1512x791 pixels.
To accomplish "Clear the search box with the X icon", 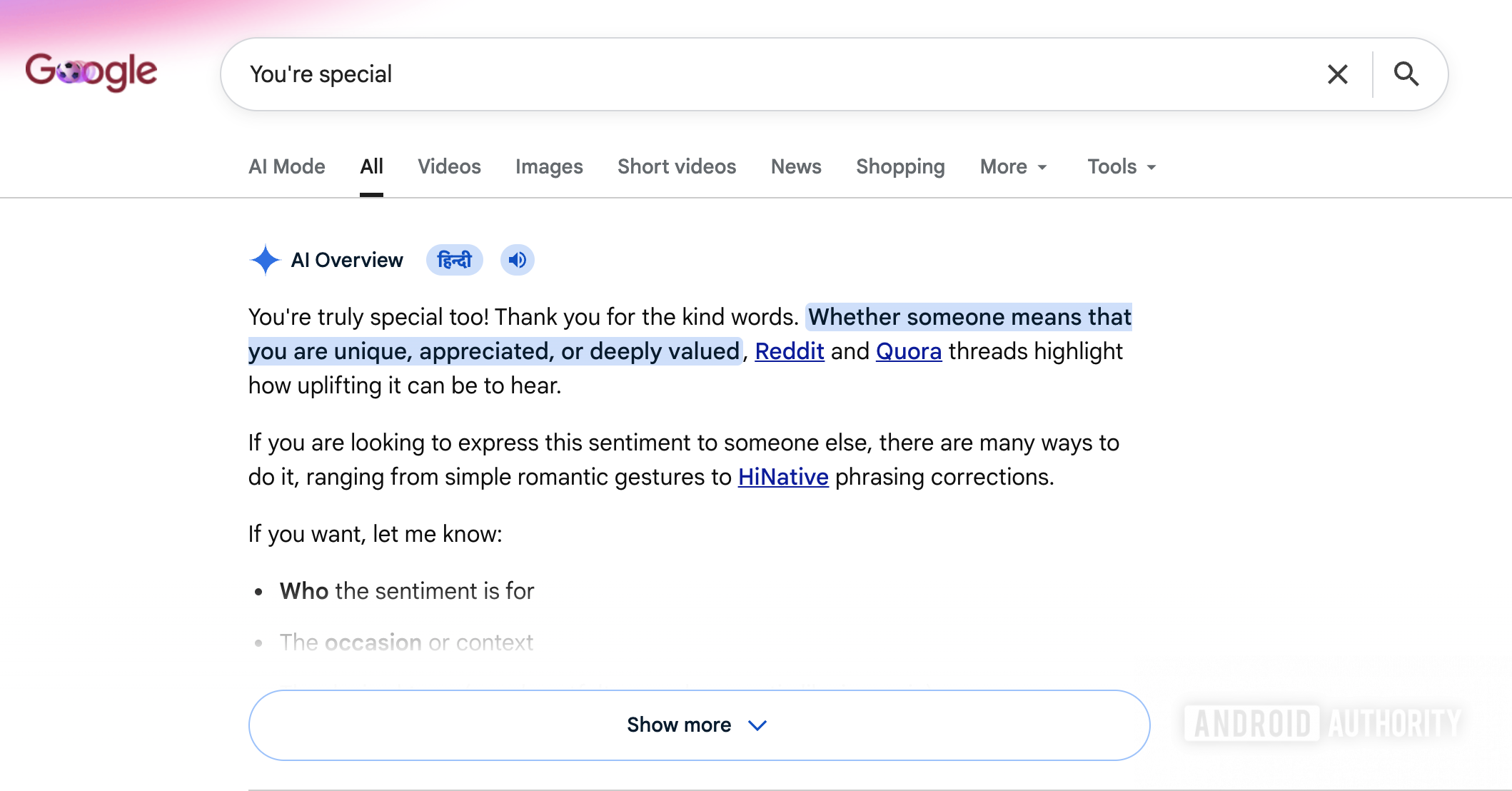I will tap(1337, 74).
